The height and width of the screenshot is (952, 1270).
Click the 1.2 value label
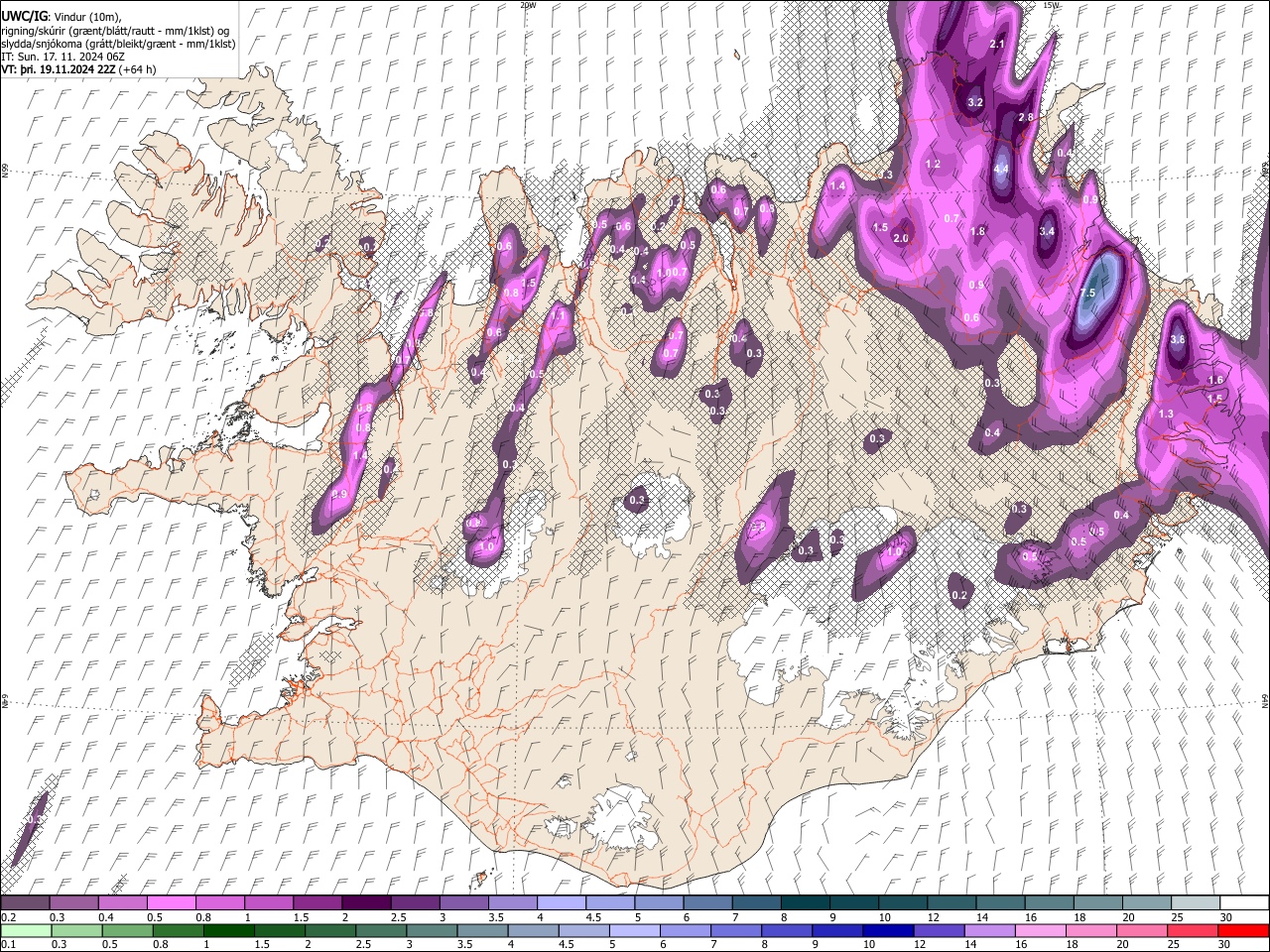click(x=933, y=165)
